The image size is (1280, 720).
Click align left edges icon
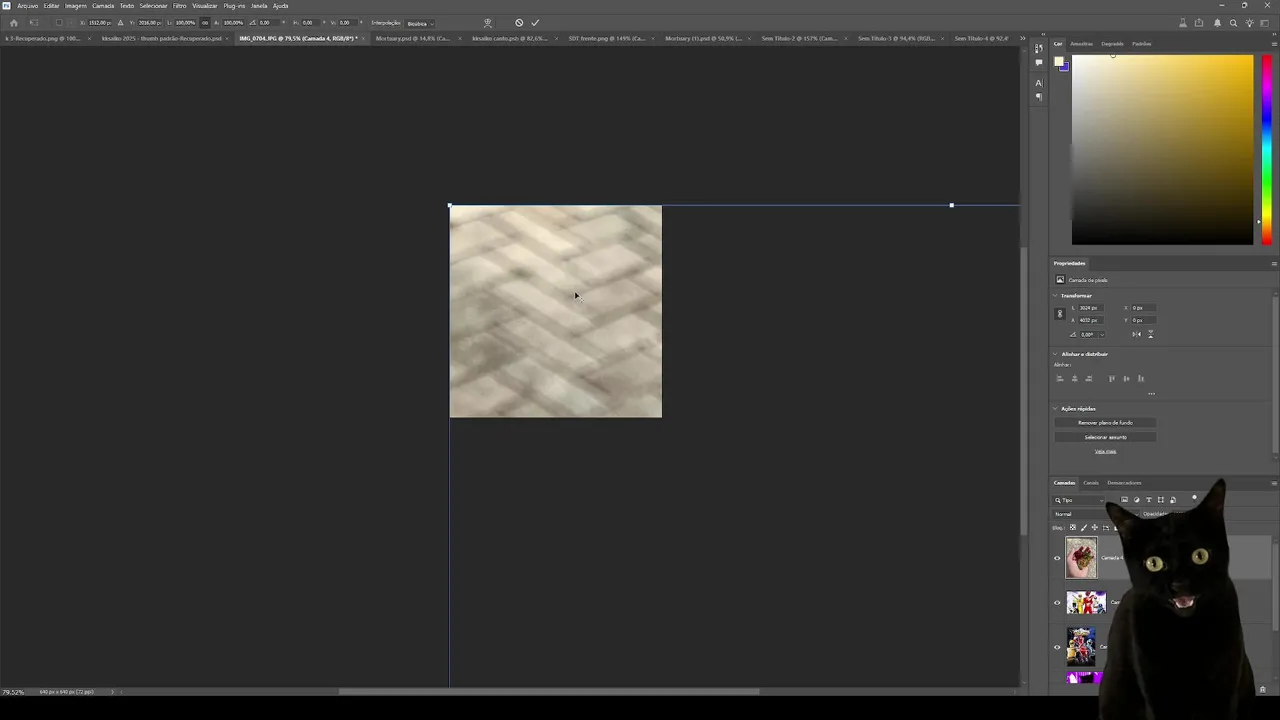coord(1060,379)
